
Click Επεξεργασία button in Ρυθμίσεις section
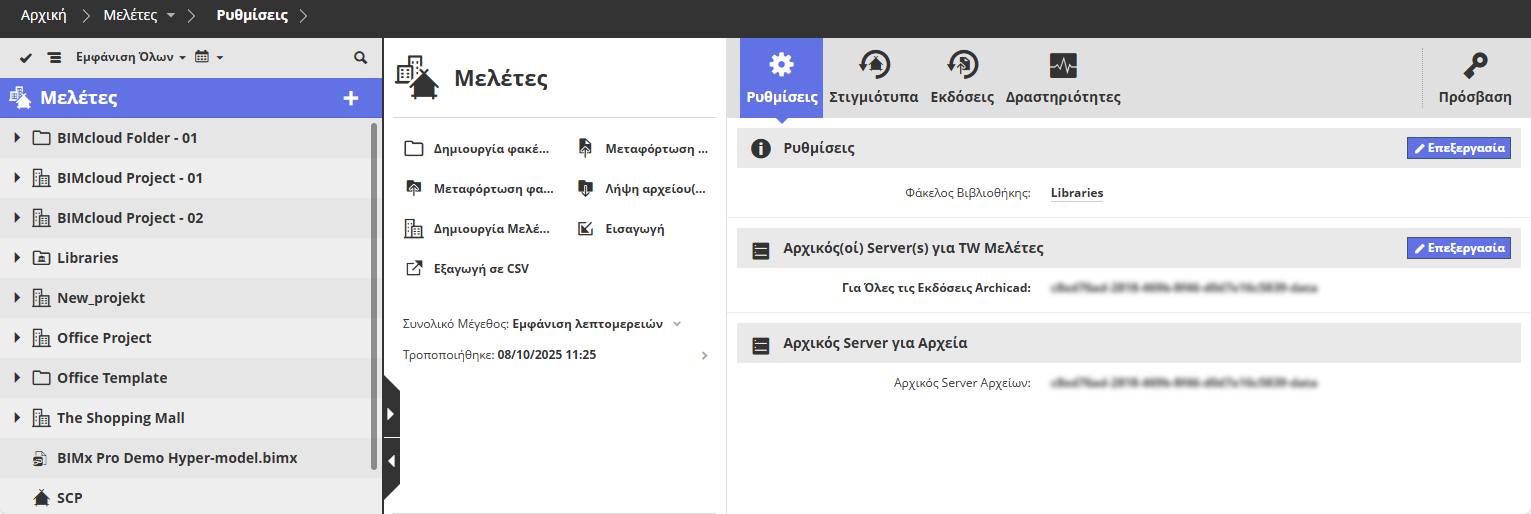tap(1458, 148)
